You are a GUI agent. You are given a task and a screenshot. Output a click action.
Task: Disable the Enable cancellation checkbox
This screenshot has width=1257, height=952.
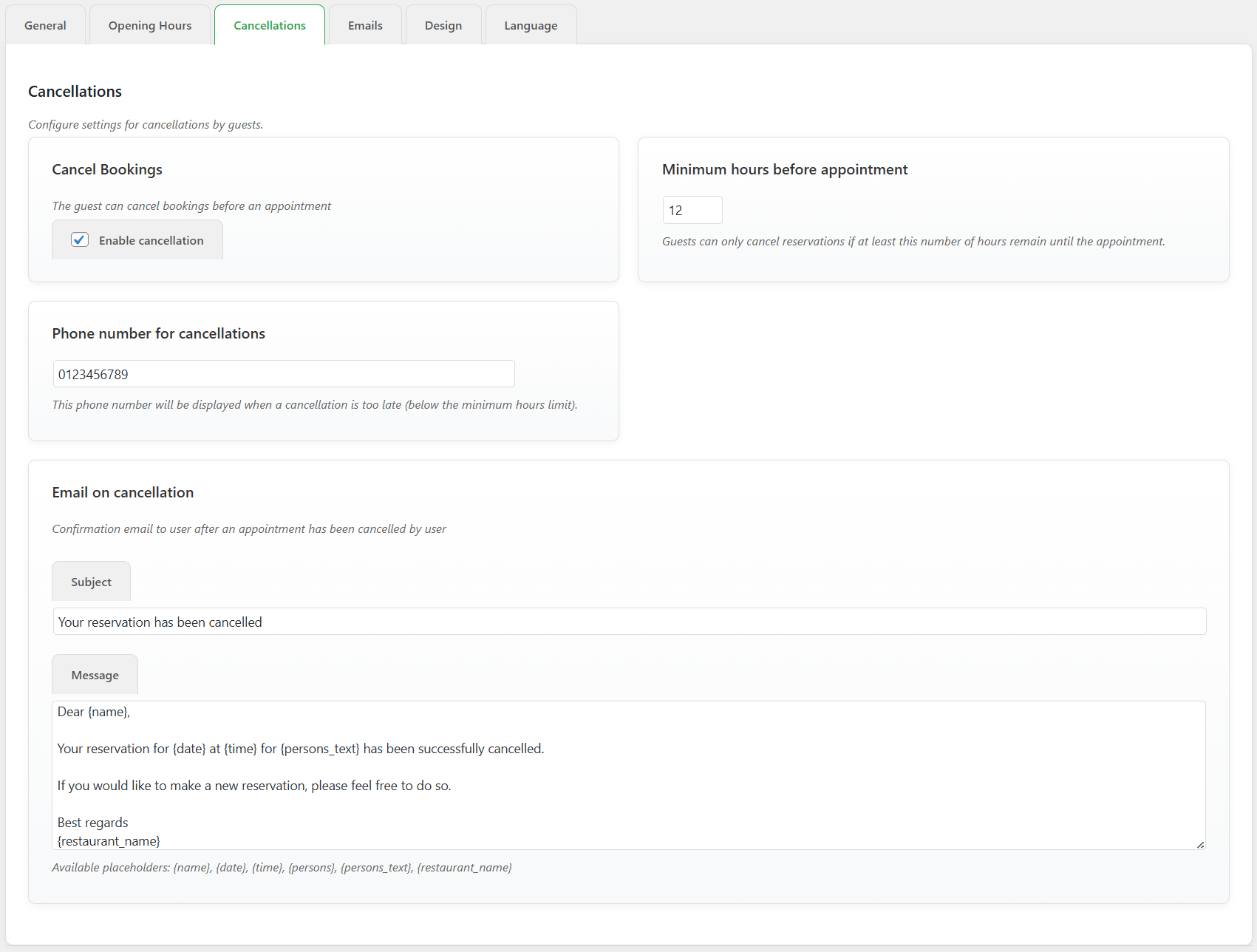click(x=80, y=239)
